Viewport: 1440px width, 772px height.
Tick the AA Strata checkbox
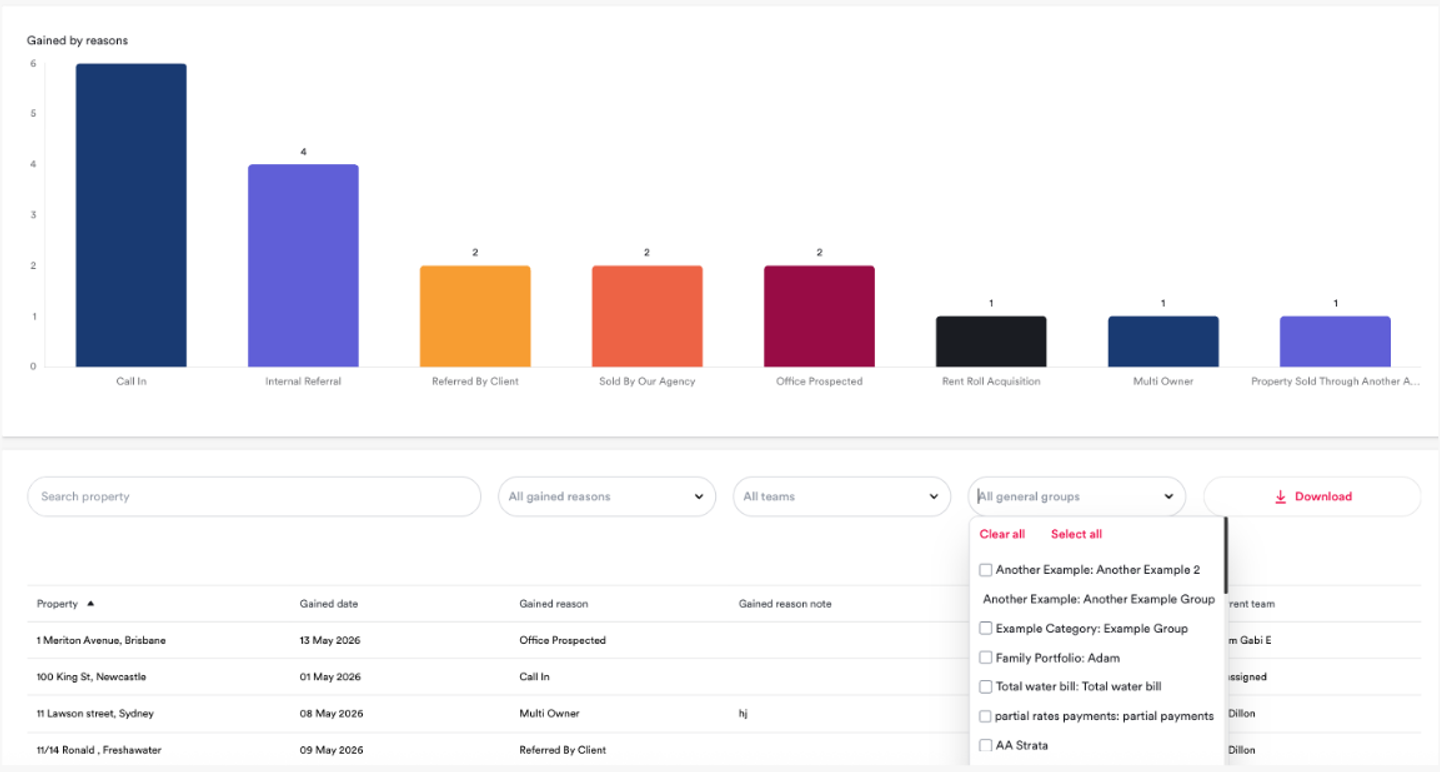click(x=986, y=745)
